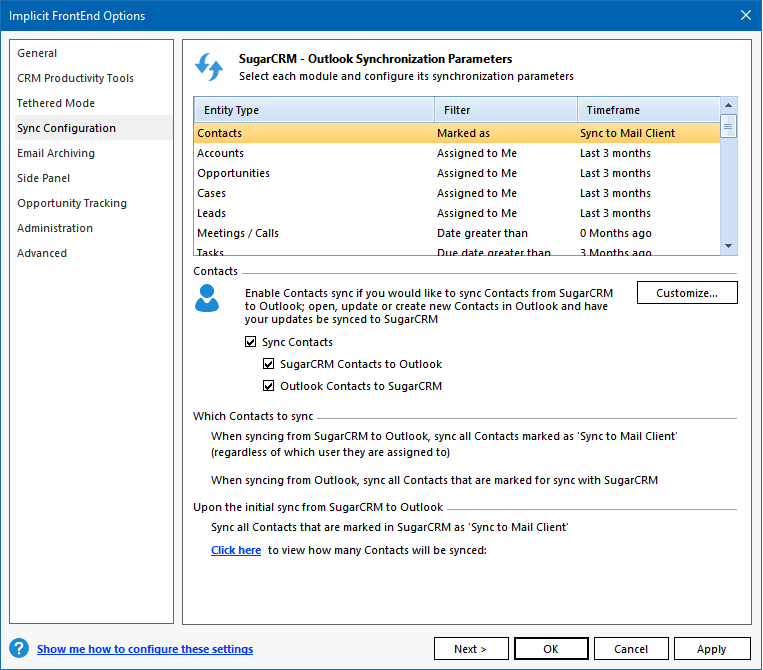Click the Timeframe column header

647,110
